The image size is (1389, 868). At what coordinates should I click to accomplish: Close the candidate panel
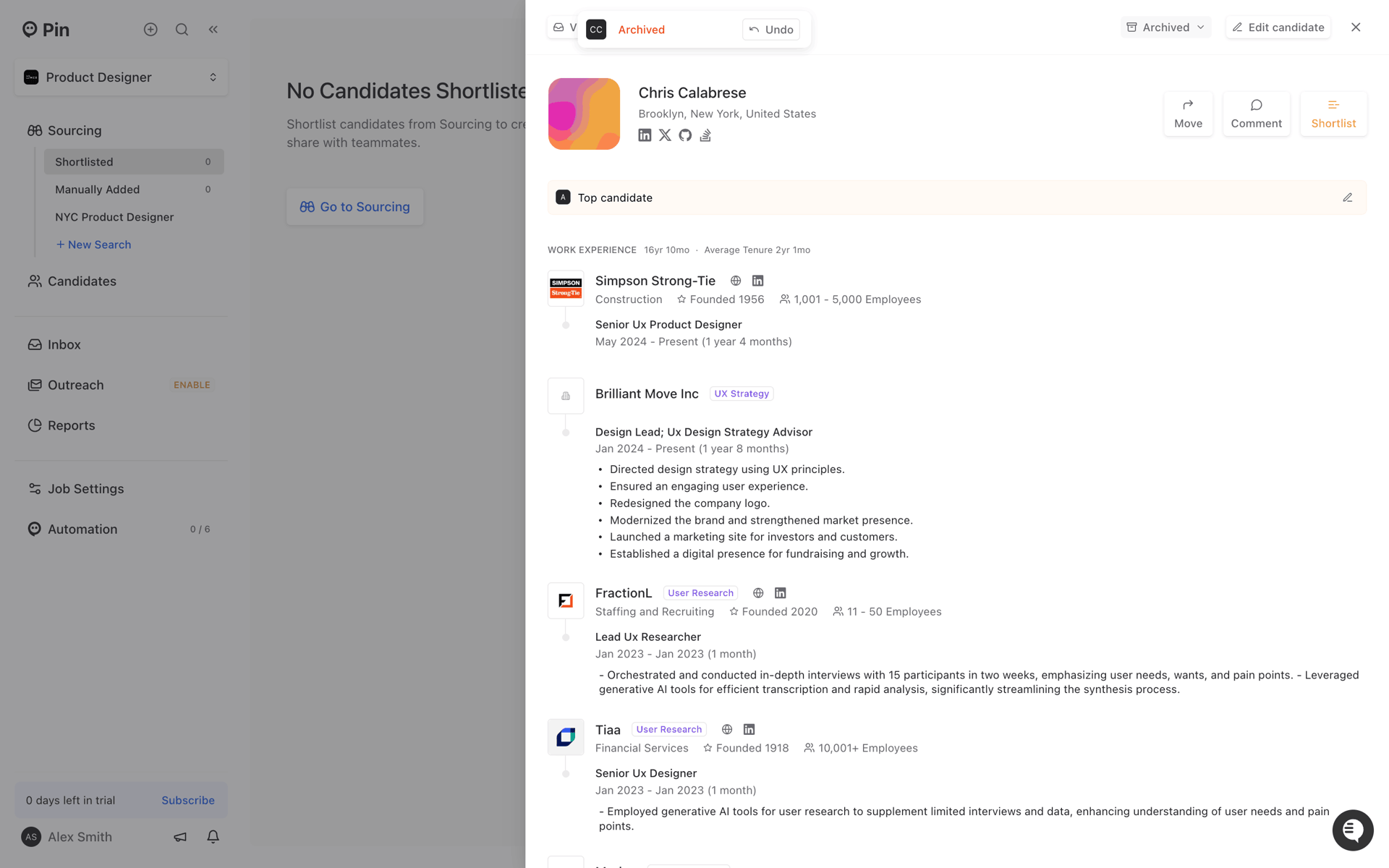point(1356,27)
